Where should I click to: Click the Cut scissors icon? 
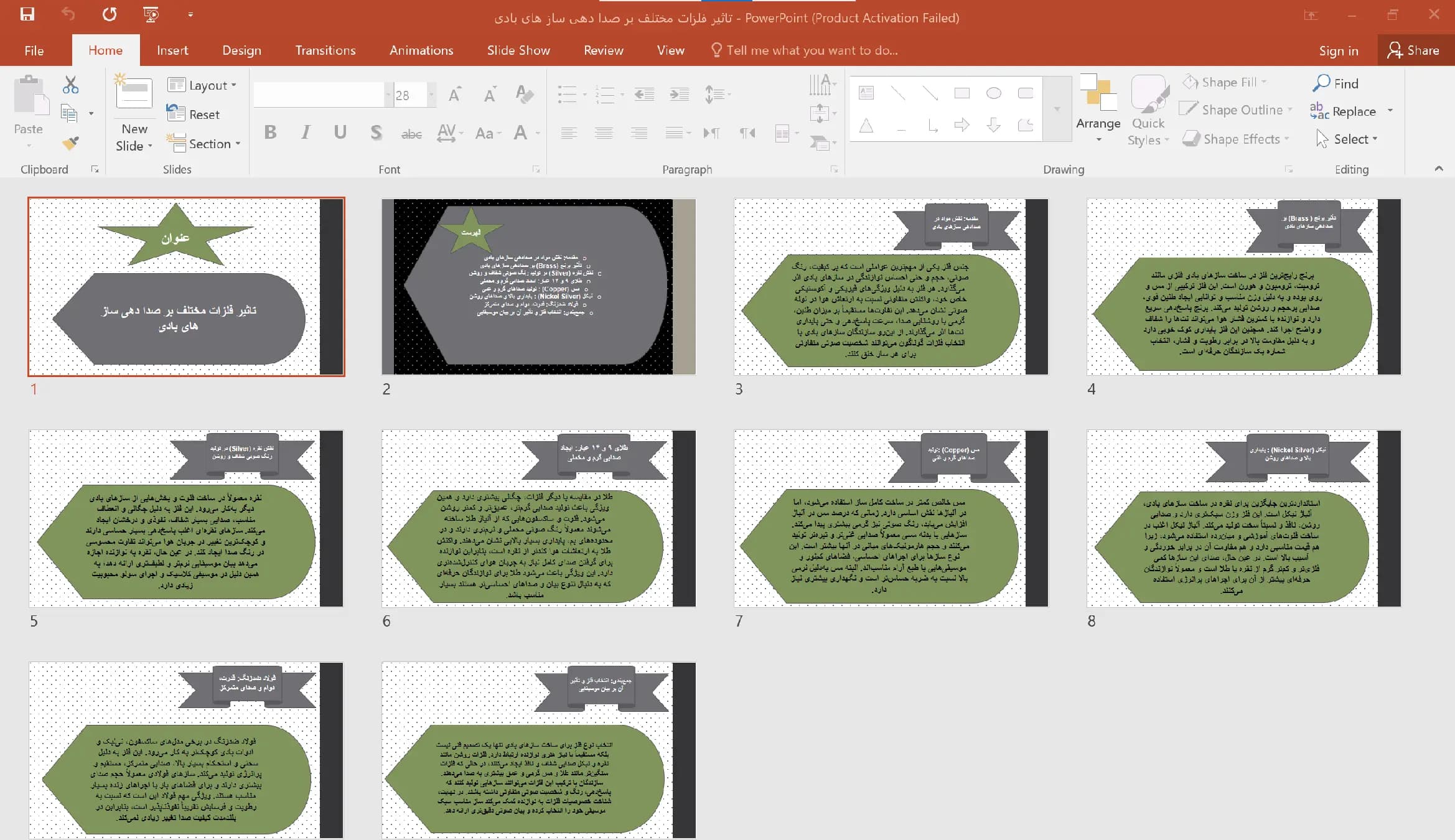coord(70,85)
